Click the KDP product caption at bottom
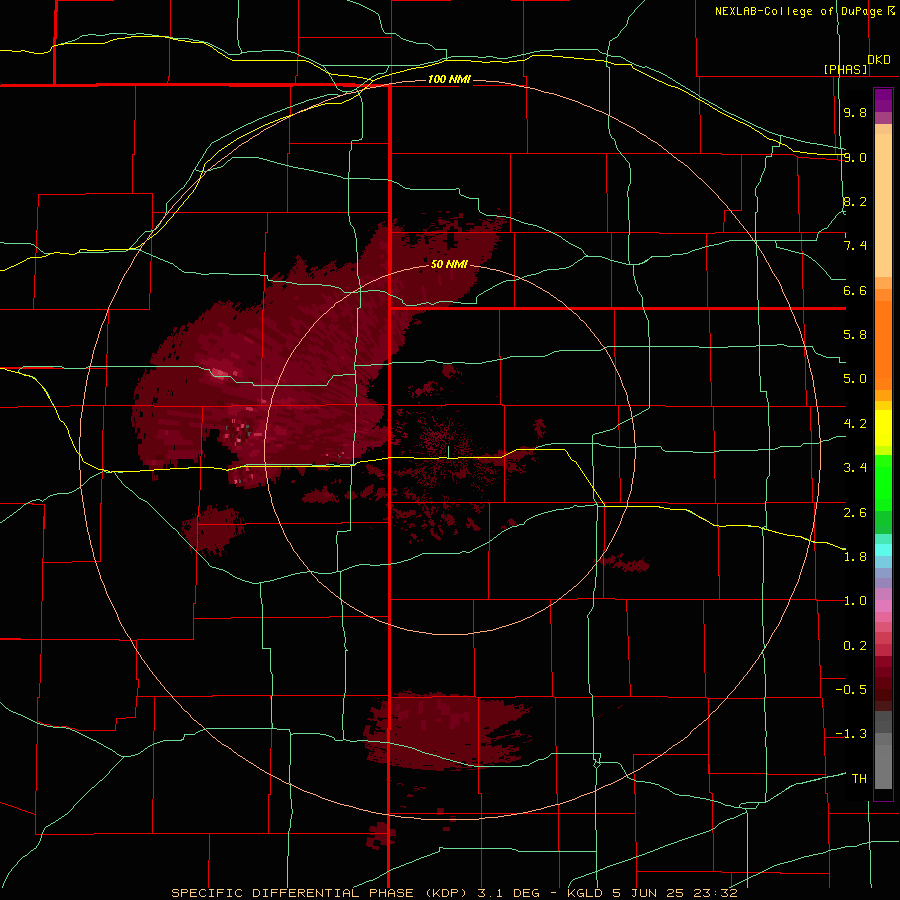 click(455, 893)
